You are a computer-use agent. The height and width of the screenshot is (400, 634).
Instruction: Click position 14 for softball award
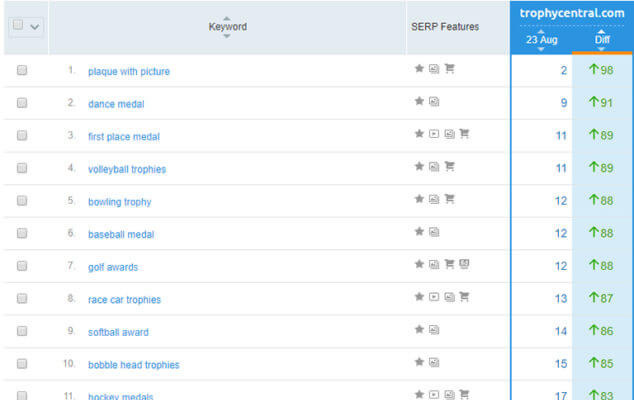tap(561, 332)
